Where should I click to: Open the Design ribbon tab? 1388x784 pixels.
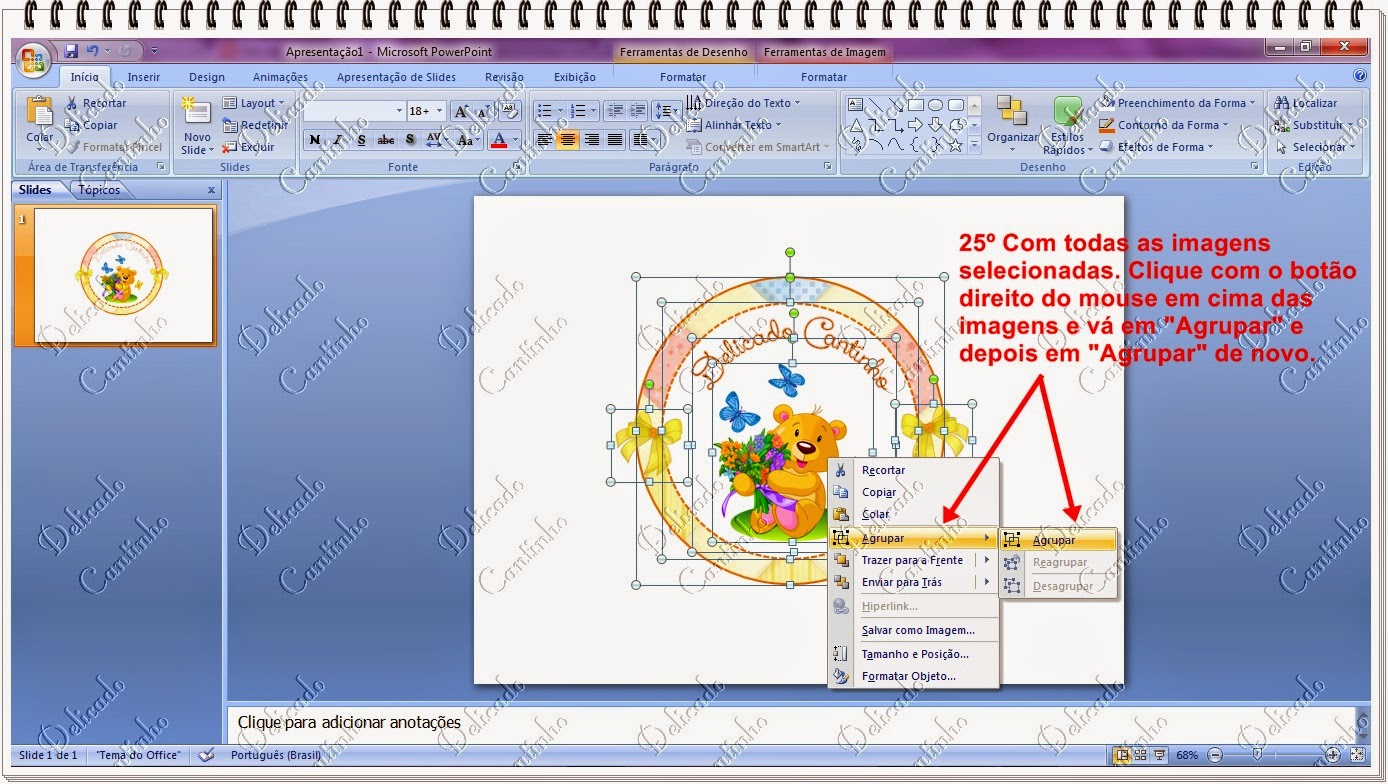click(206, 77)
